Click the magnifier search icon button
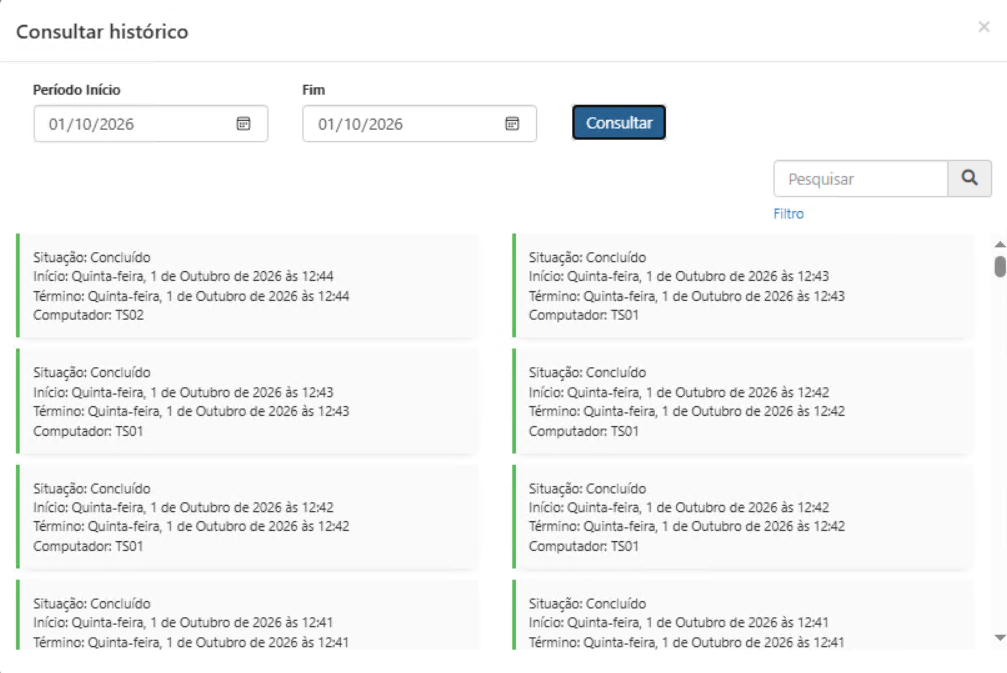 coord(970,179)
